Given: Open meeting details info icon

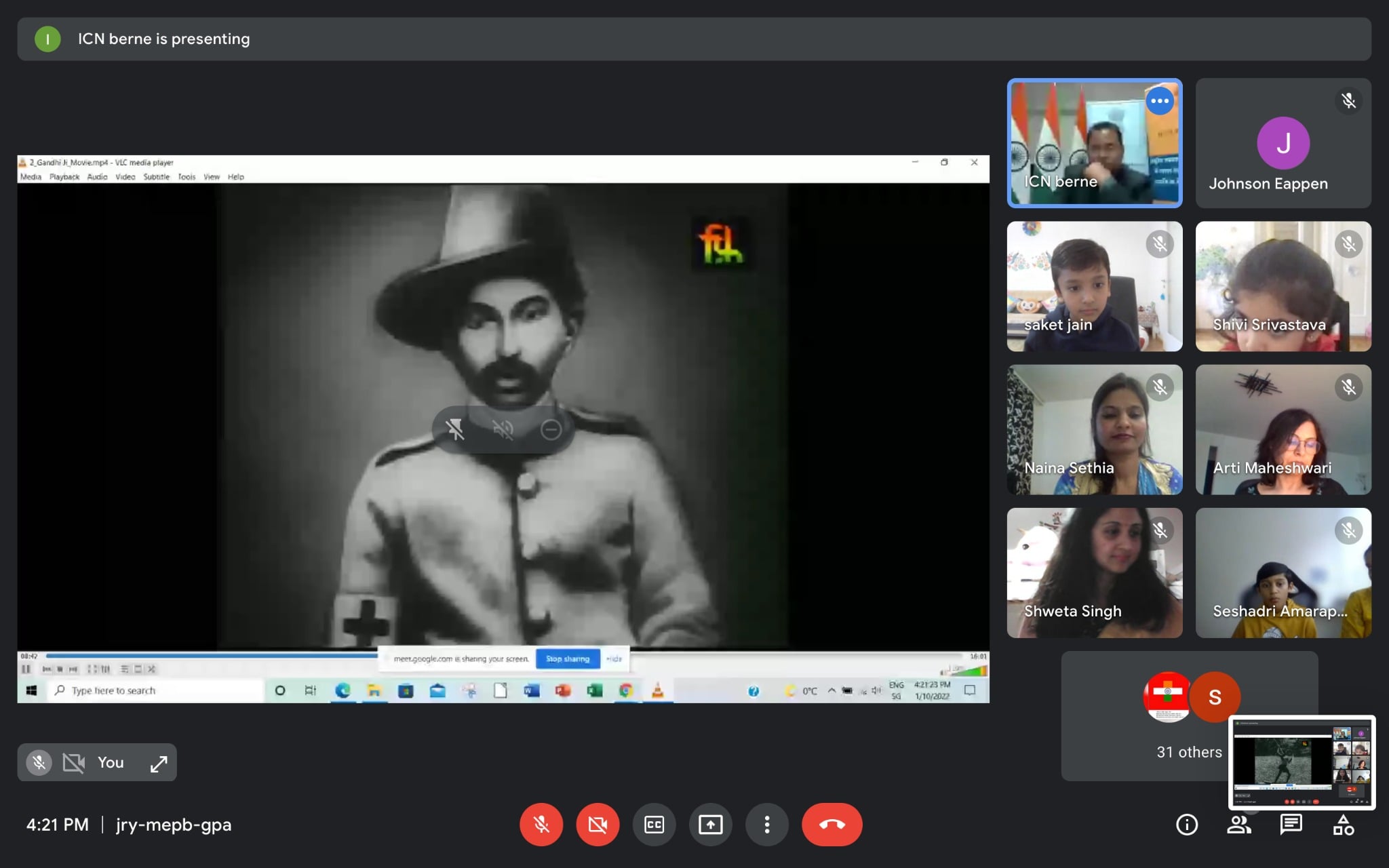Looking at the screenshot, I should [1186, 825].
